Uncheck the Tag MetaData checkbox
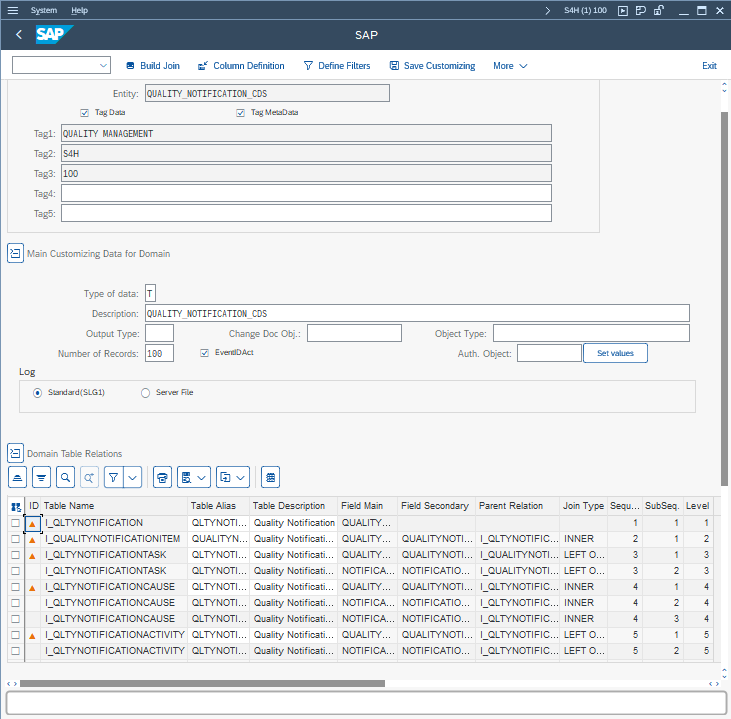Image resolution: width=731 pixels, height=719 pixels. point(241,113)
